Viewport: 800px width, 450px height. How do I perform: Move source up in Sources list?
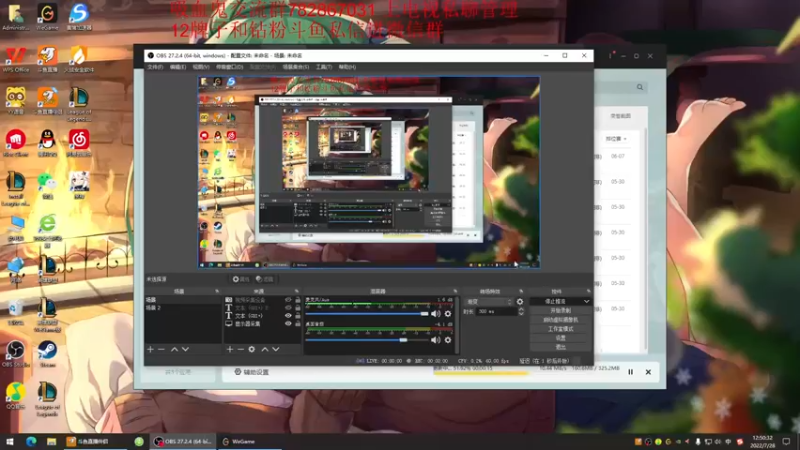point(265,349)
